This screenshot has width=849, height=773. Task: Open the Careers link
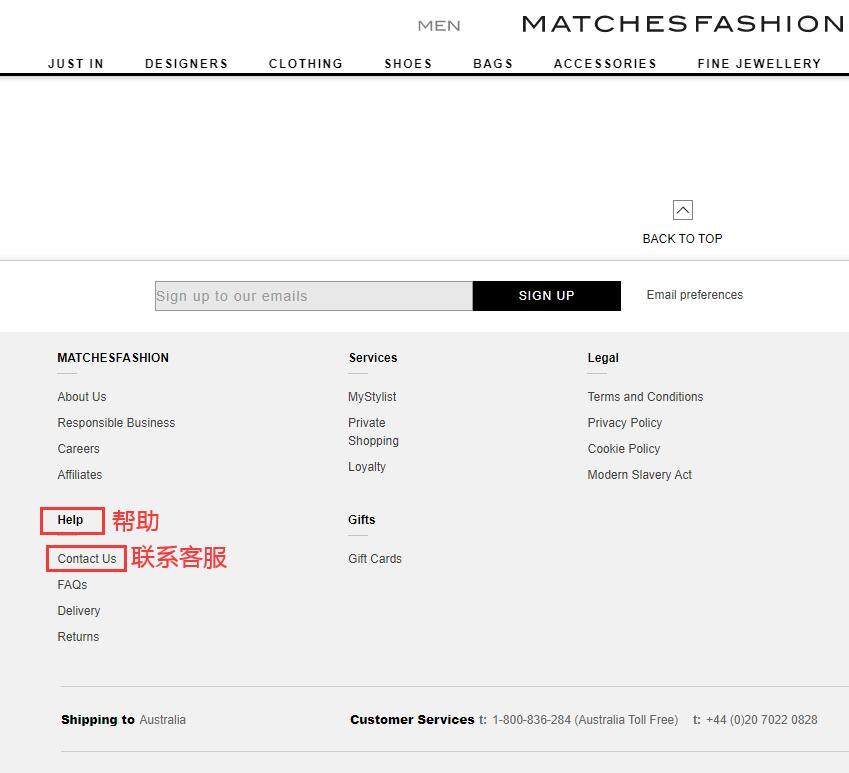point(79,449)
